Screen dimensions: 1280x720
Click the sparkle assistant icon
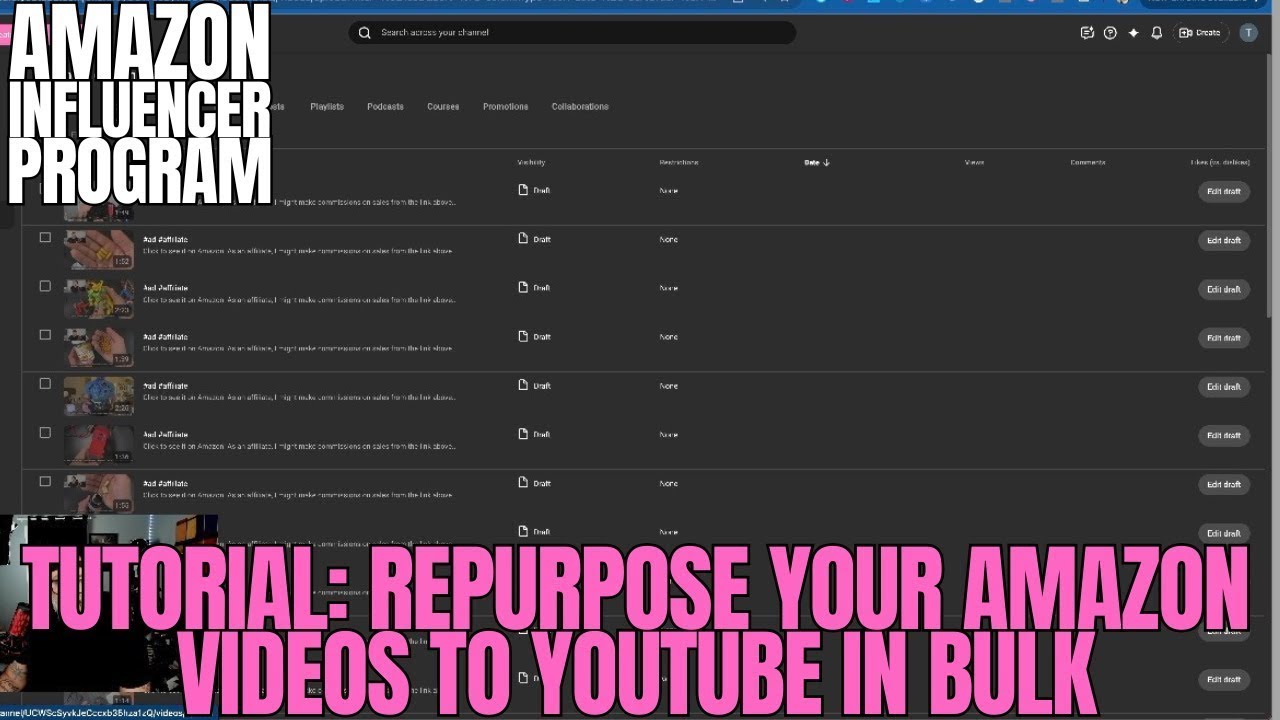1133,33
